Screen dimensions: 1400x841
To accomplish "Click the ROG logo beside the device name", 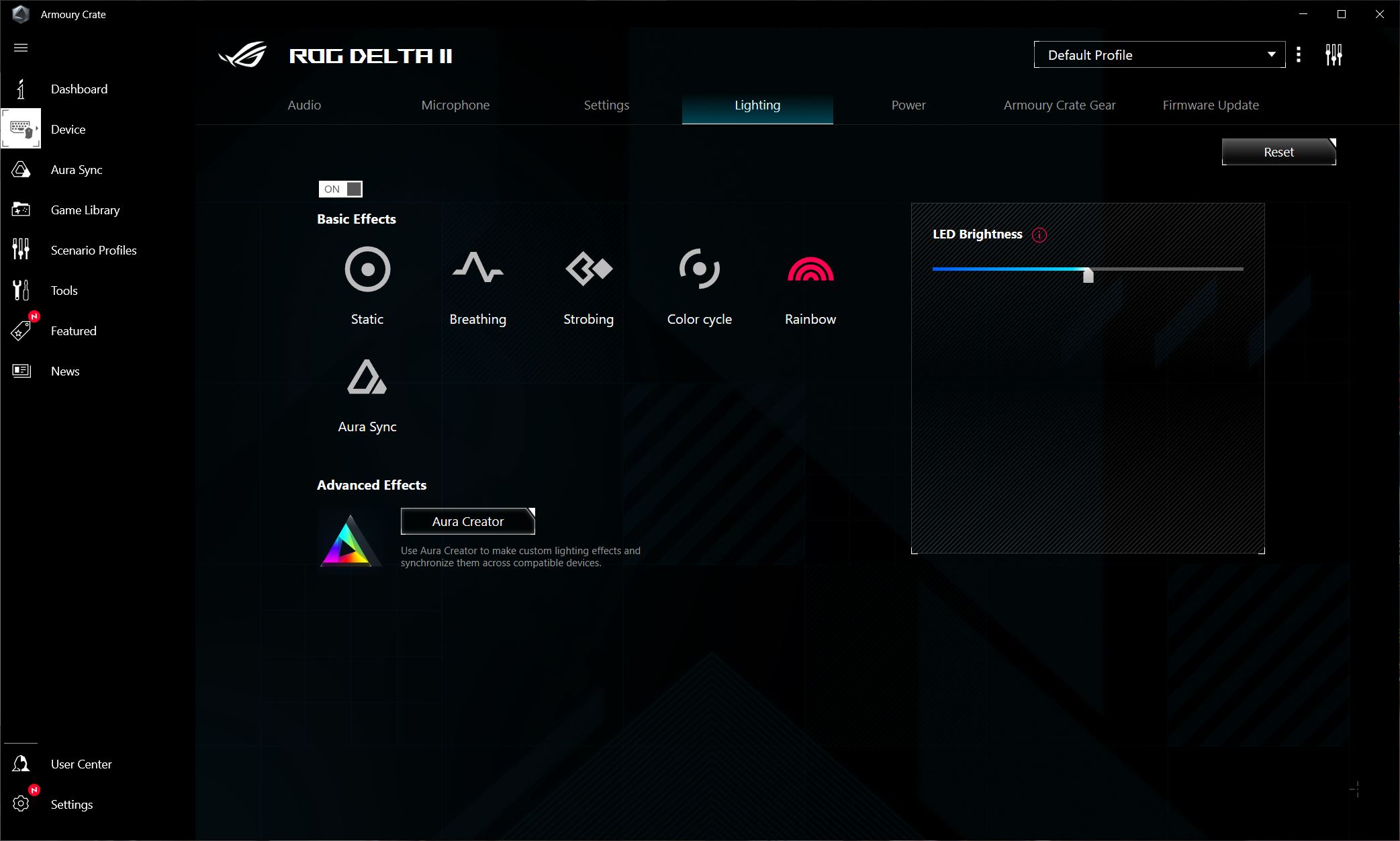I will click(x=243, y=55).
